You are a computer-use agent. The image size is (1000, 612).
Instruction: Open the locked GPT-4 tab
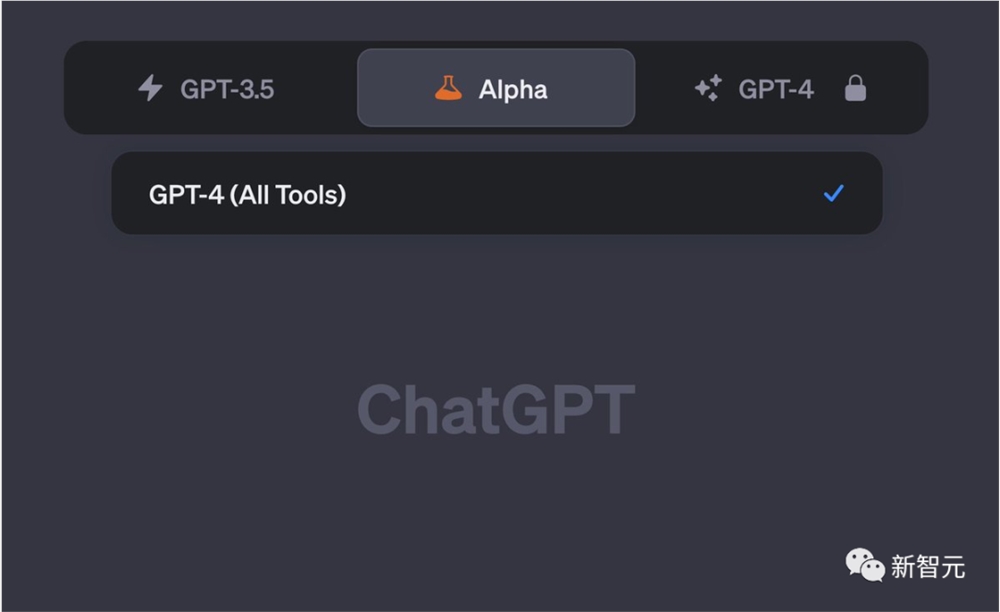781,88
